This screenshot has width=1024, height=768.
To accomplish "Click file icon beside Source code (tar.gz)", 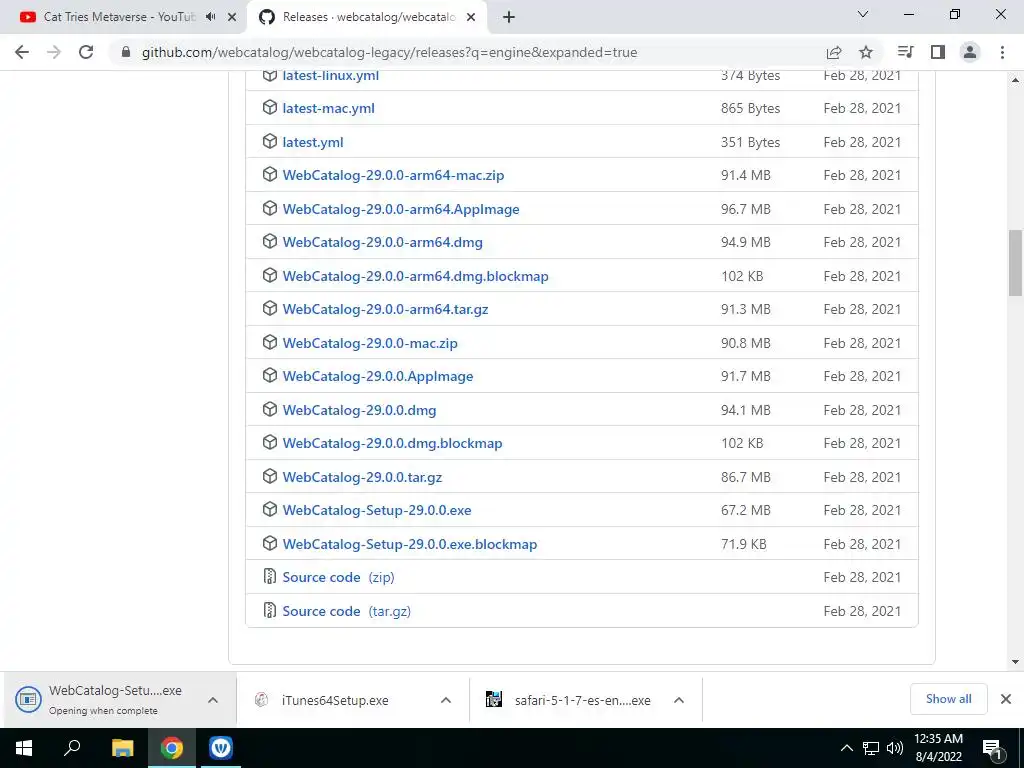I will (x=270, y=610).
